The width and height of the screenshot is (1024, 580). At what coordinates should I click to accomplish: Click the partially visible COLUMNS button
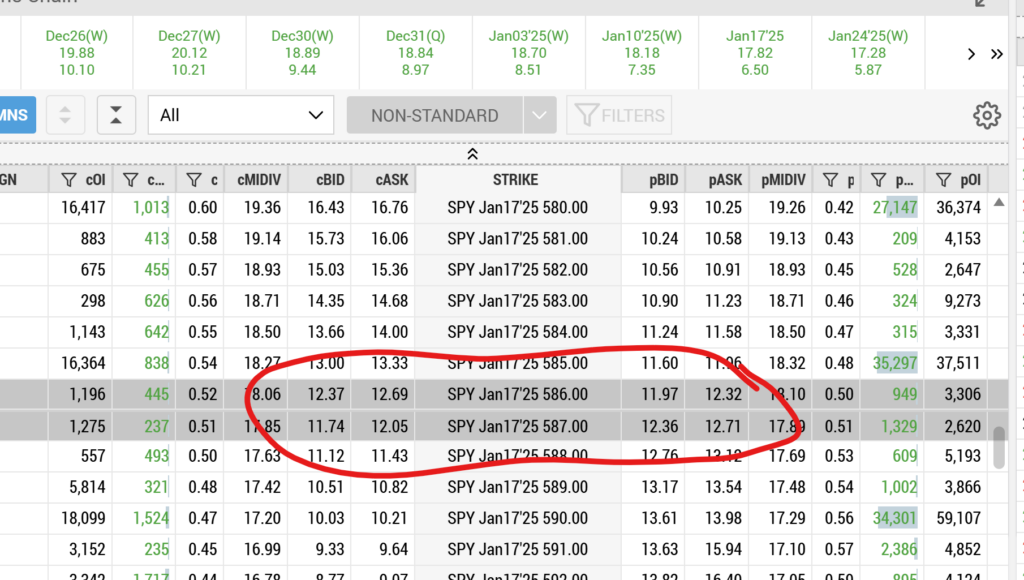pyautogui.click(x=18, y=115)
